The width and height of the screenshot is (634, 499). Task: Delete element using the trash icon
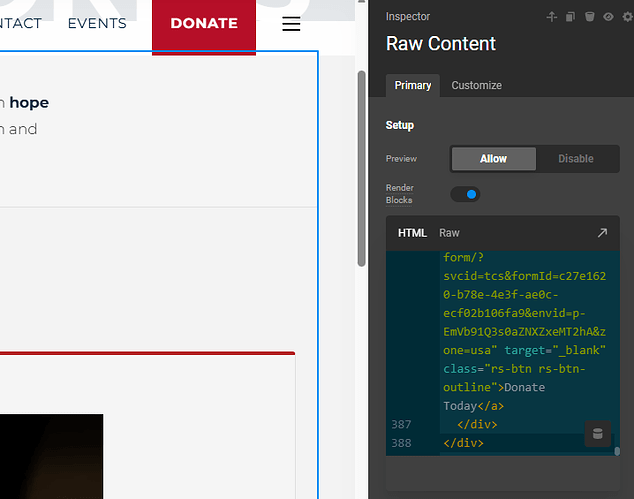point(589,17)
